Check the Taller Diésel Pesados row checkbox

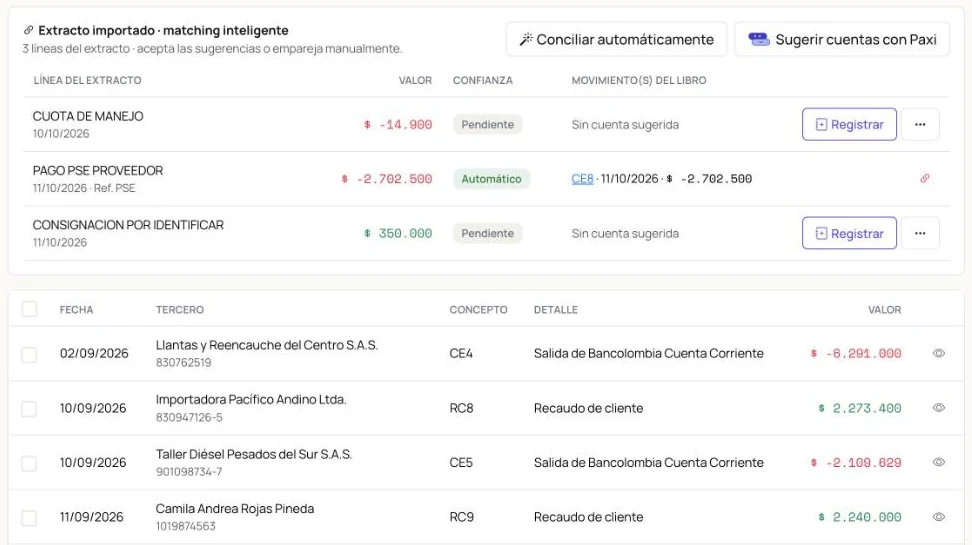coord(29,463)
